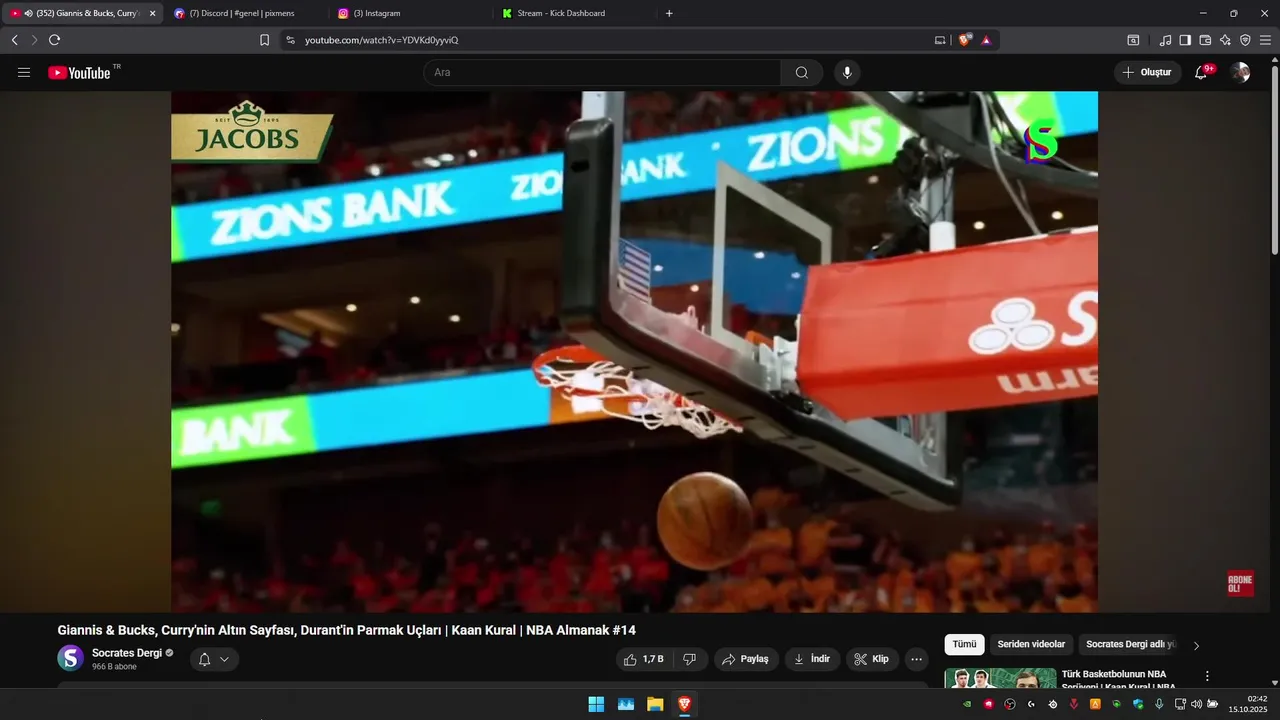Open Türk Basketbolunun recommended video thumbnail
This screenshot has width=1280, height=720.
pos(1000,678)
